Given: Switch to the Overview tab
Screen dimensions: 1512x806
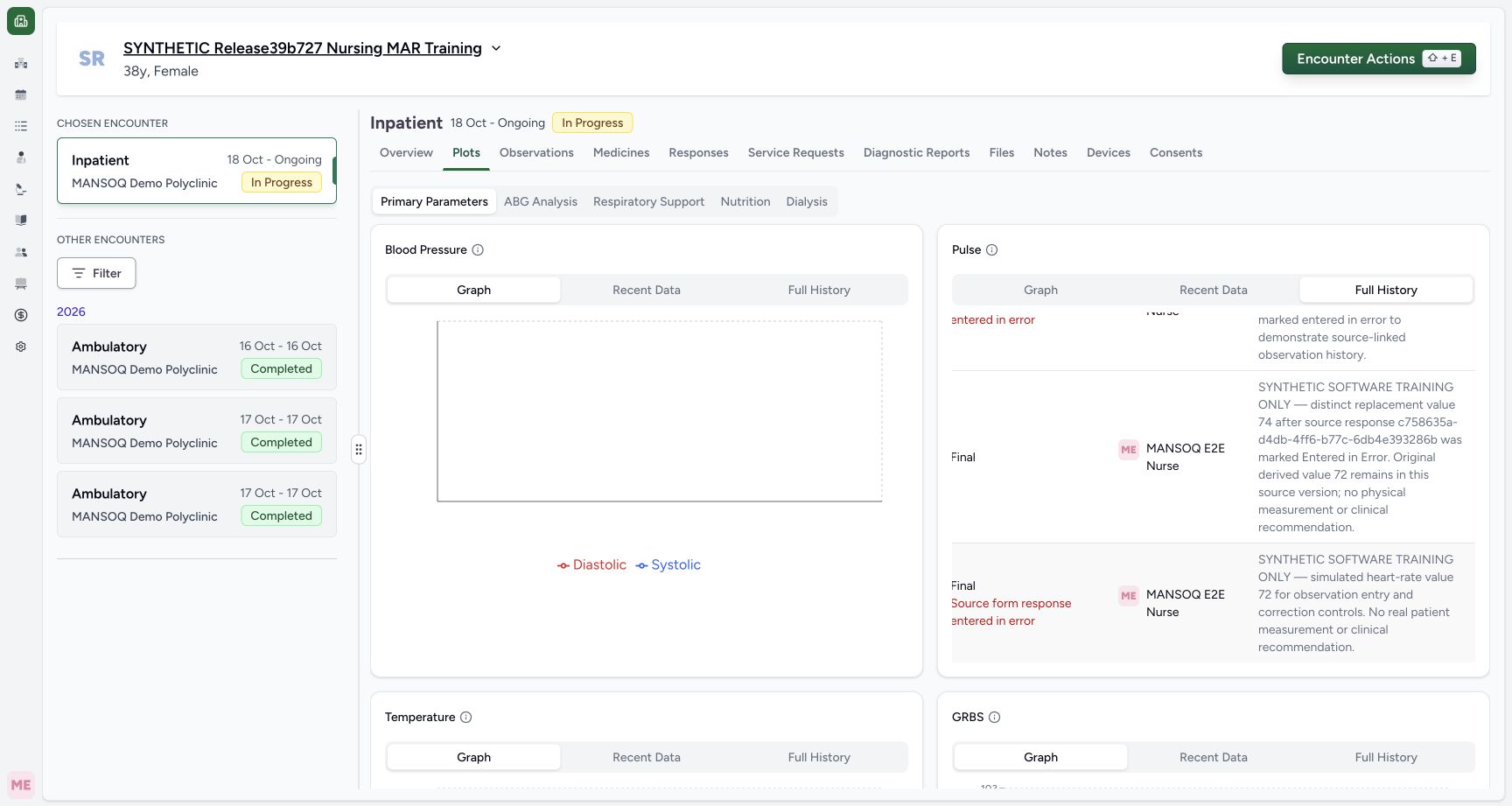Looking at the screenshot, I should pos(406,152).
